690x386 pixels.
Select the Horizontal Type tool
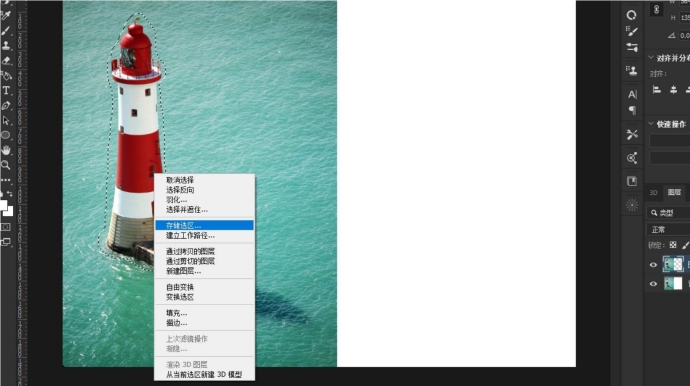[6, 91]
